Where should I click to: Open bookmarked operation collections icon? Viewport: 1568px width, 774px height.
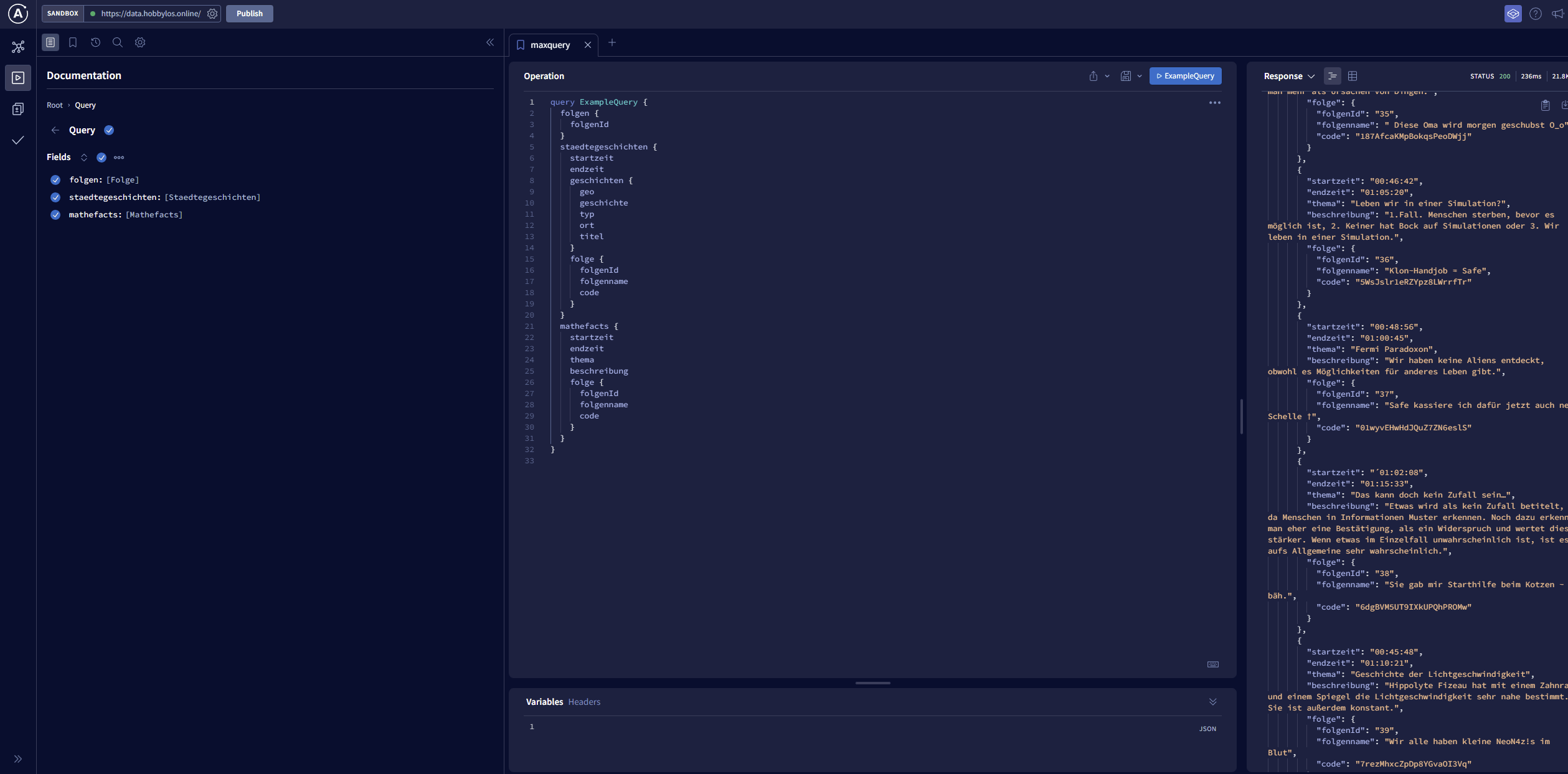(73, 42)
